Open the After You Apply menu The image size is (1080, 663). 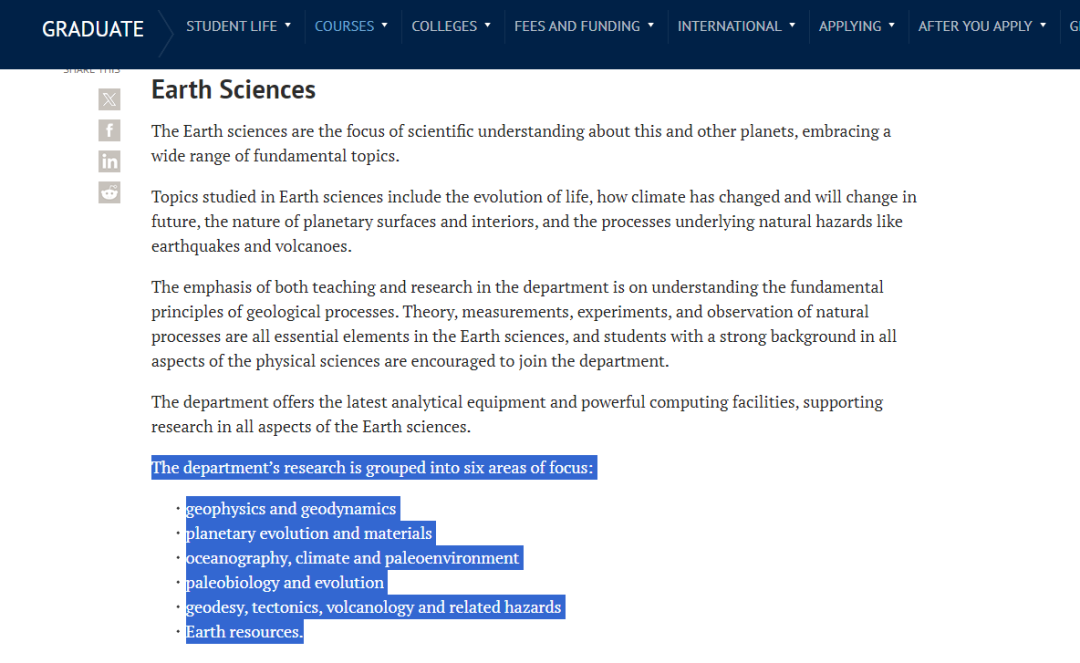pyautogui.click(x=982, y=26)
